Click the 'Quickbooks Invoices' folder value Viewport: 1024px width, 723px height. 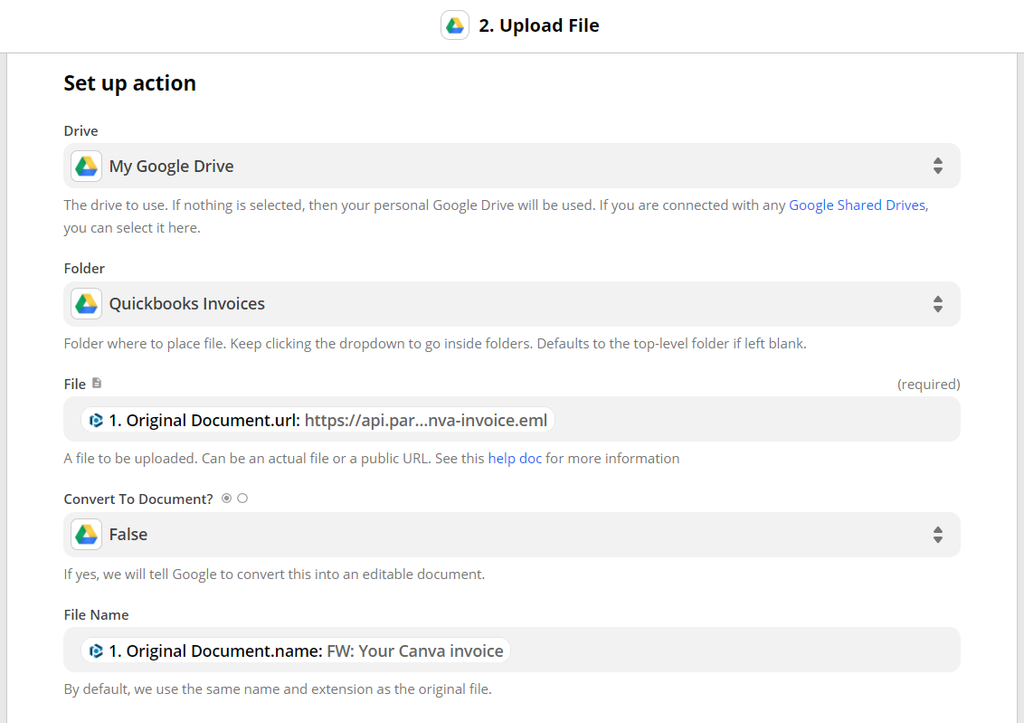click(x=187, y=304)
